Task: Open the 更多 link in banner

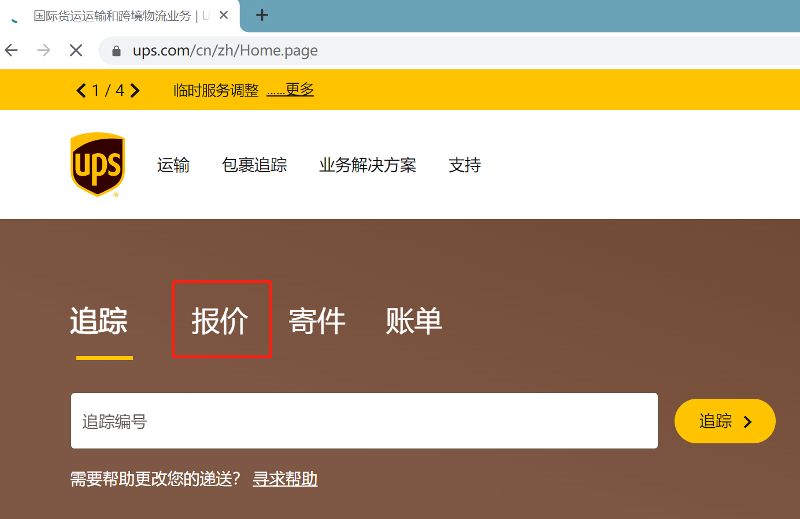Action: 290,90
